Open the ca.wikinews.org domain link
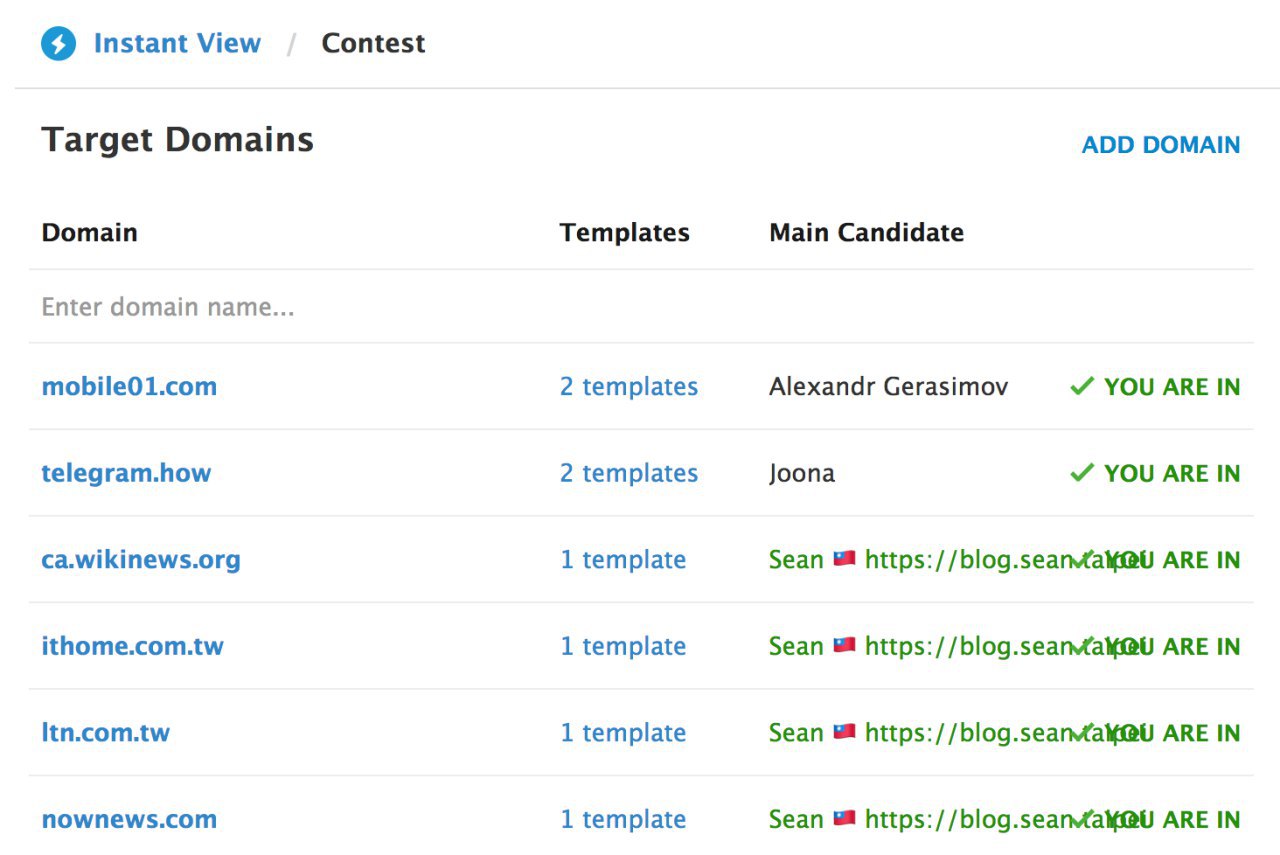This screenshot has height=855, width=1280. tap(141, 560)
